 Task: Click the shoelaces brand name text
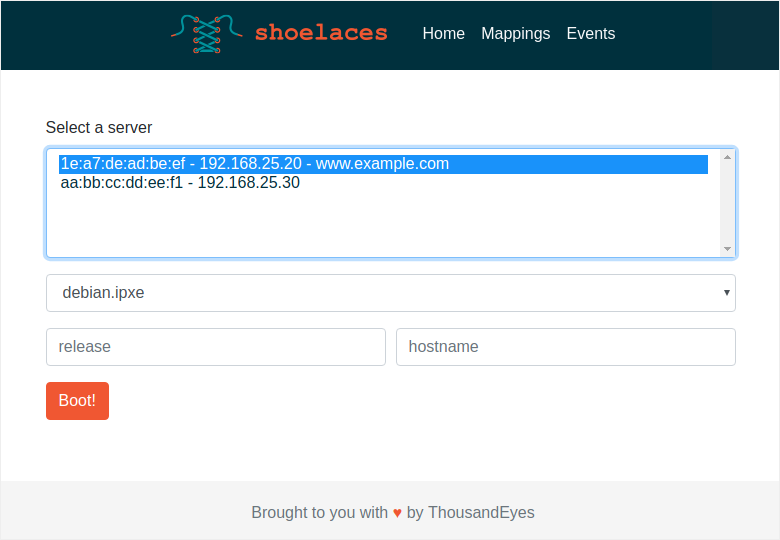pyautogui.click(x=320, y=33)
